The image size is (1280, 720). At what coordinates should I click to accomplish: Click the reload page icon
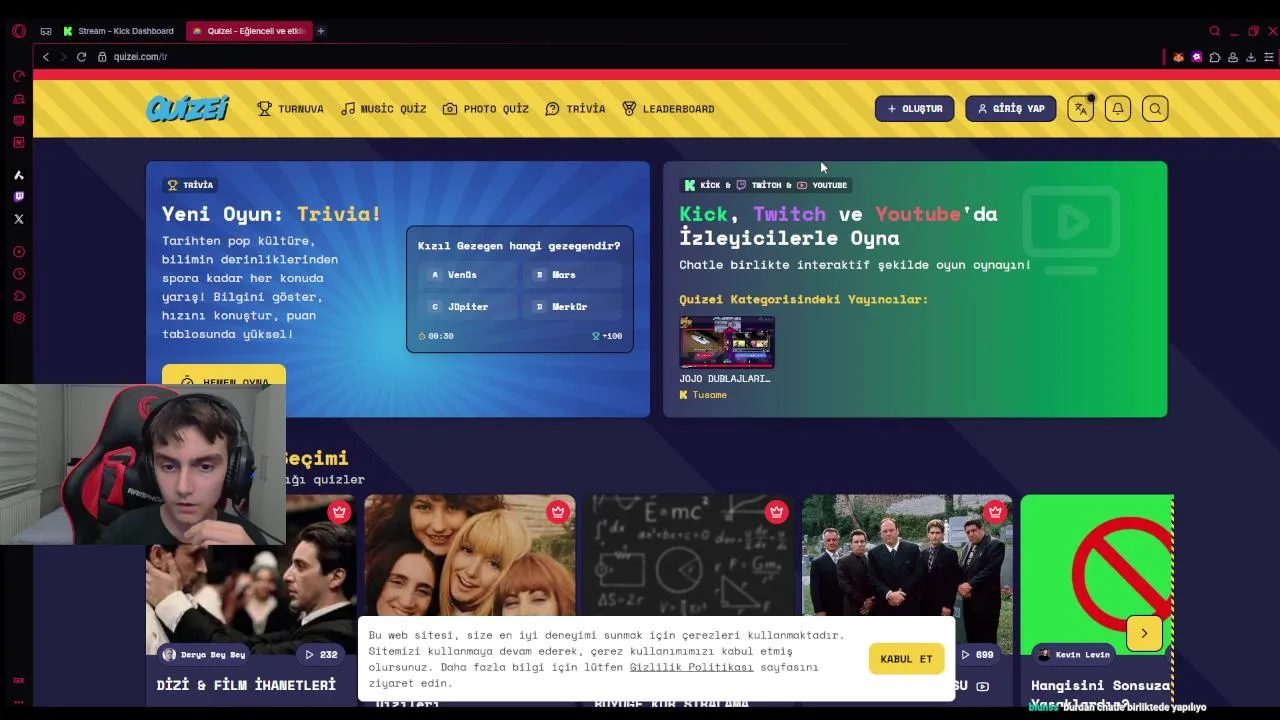(x=81, y=57)
